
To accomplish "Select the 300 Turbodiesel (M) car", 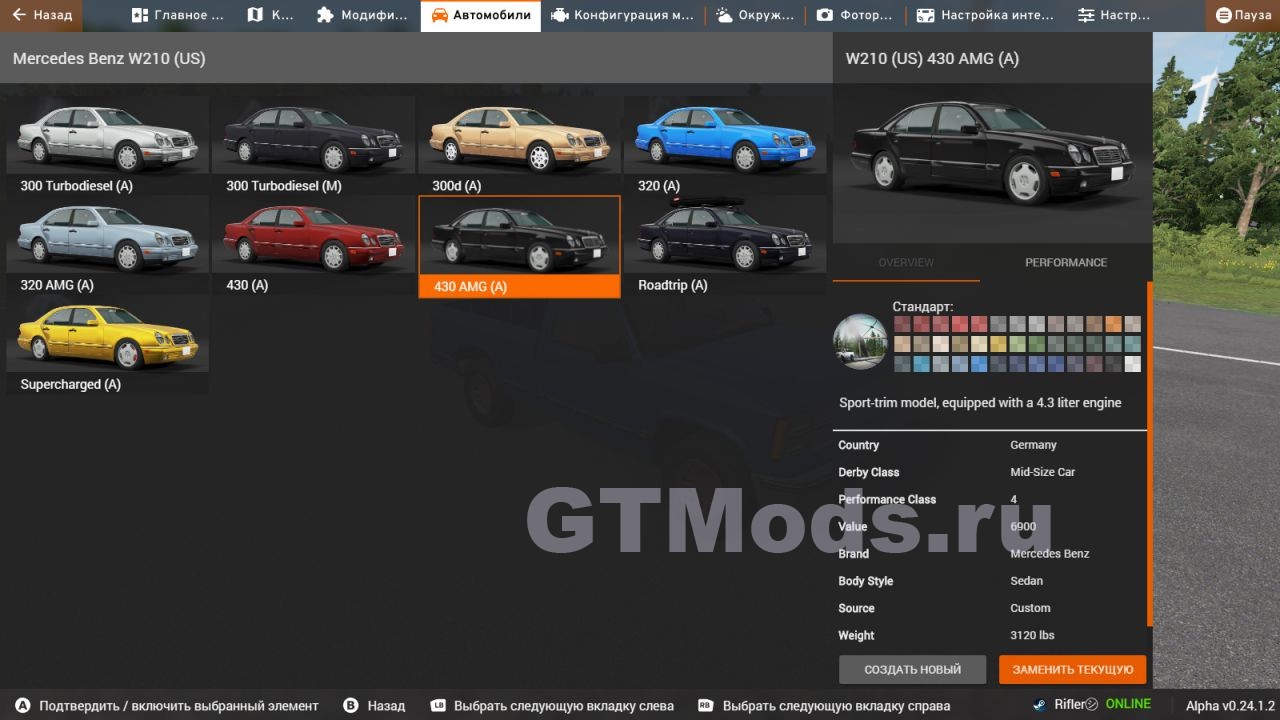I will tap(313, 145).
